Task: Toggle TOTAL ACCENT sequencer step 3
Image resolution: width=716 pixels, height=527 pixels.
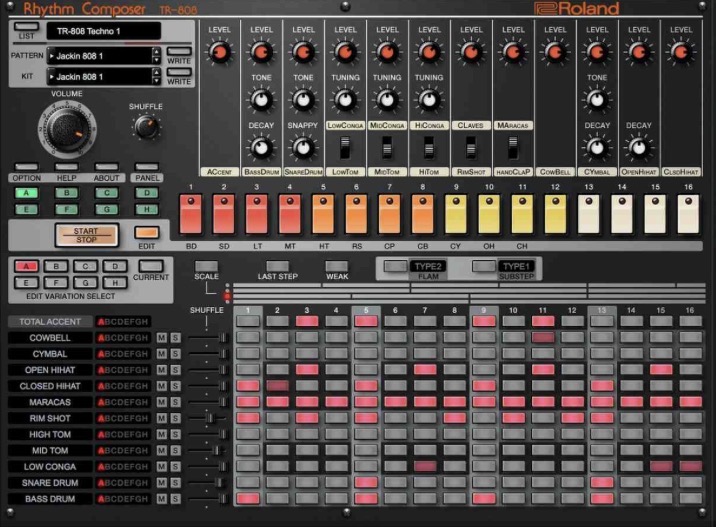Action: (x=307, y=321)
